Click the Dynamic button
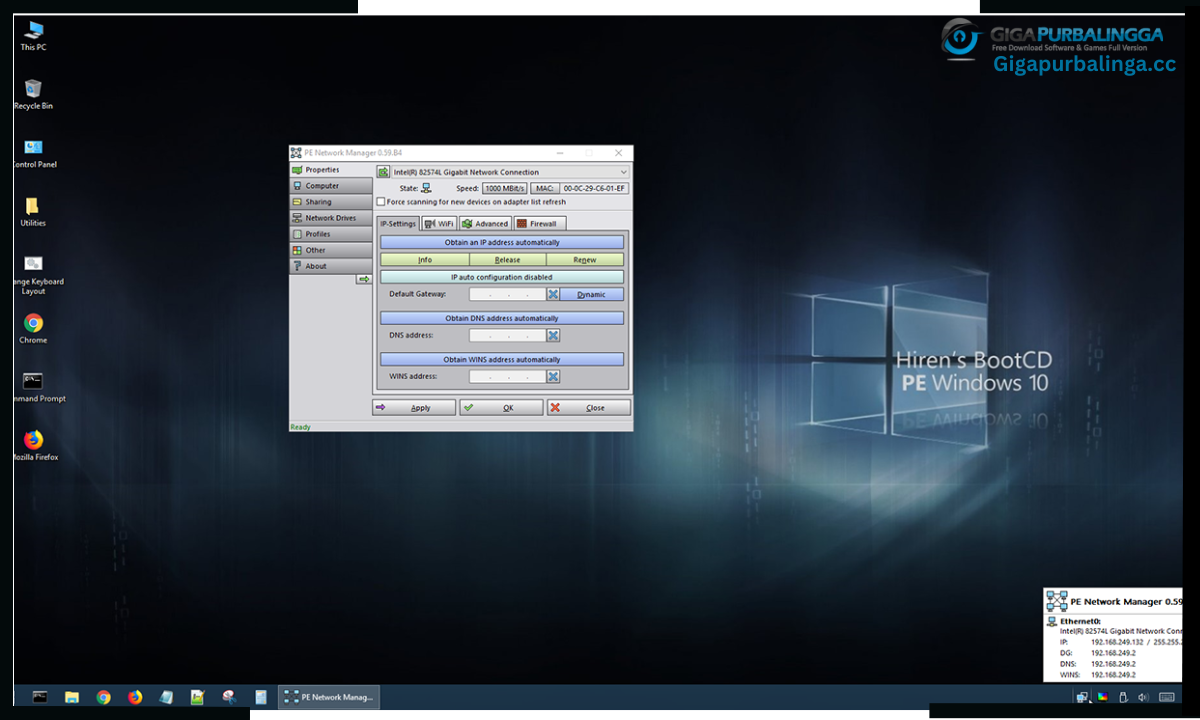 coord(591,294)
